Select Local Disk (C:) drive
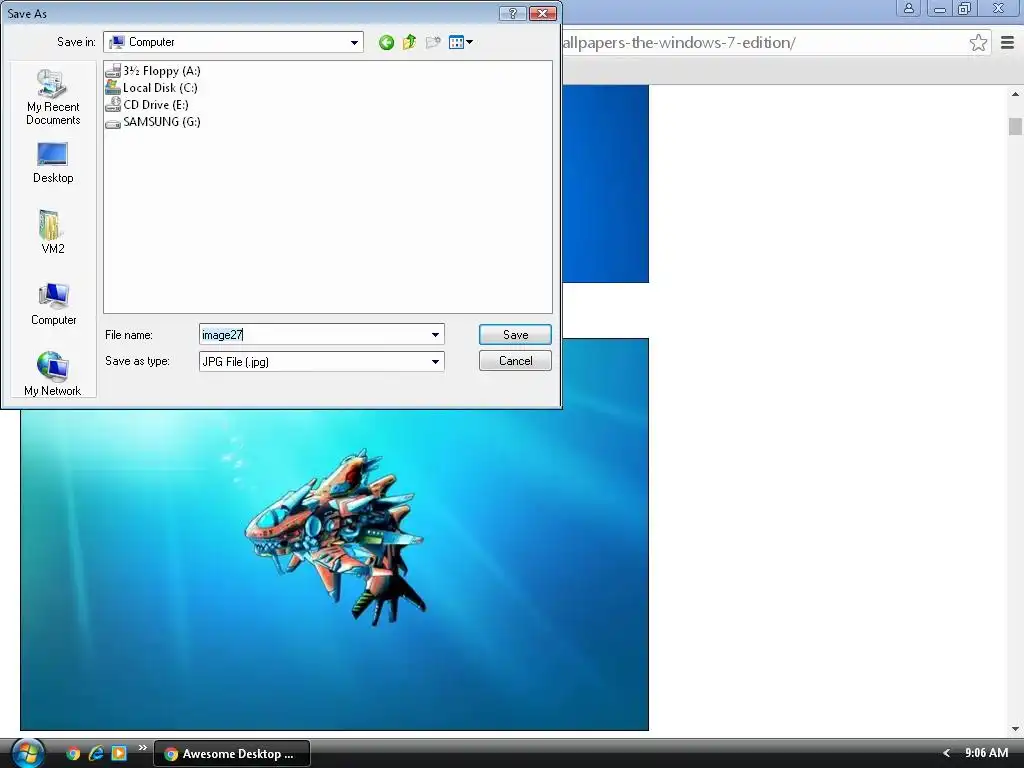Screen dimensions: 1024x768 (x=152, y=88)
